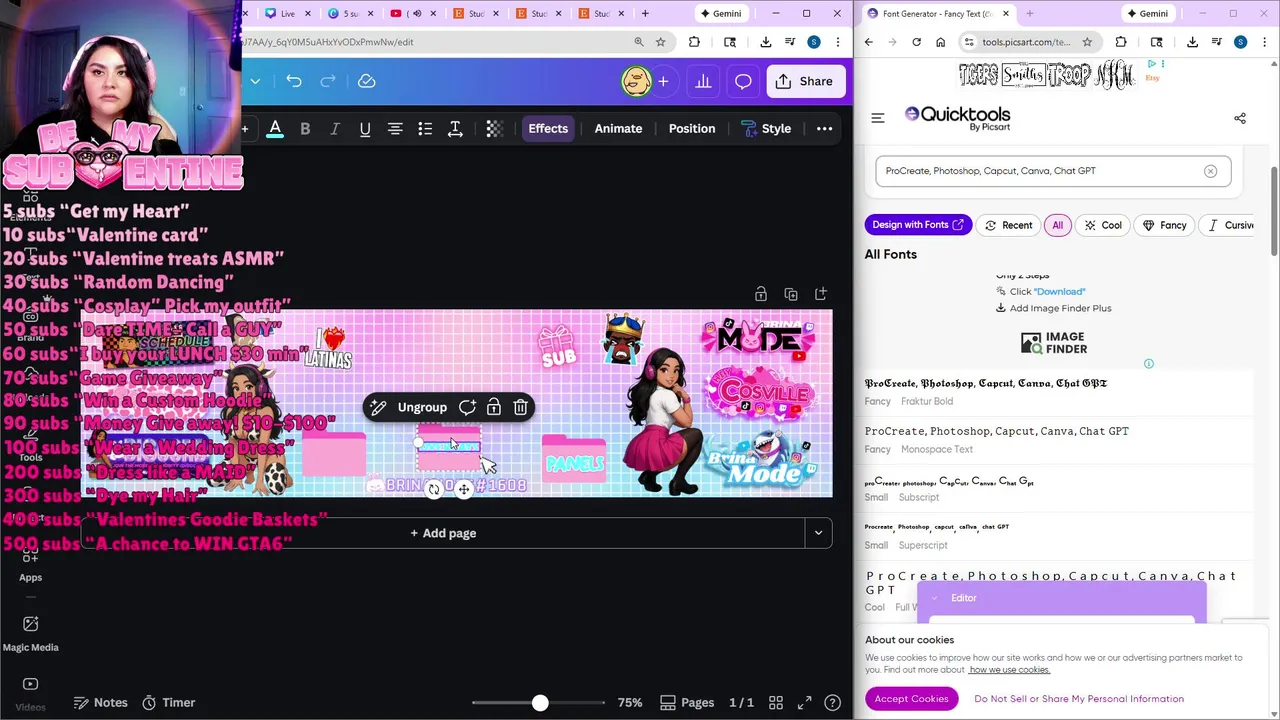Add a new page icon above canvas
The width and height of the screenshot is (1280, 720).
click(x=821, y=294)
